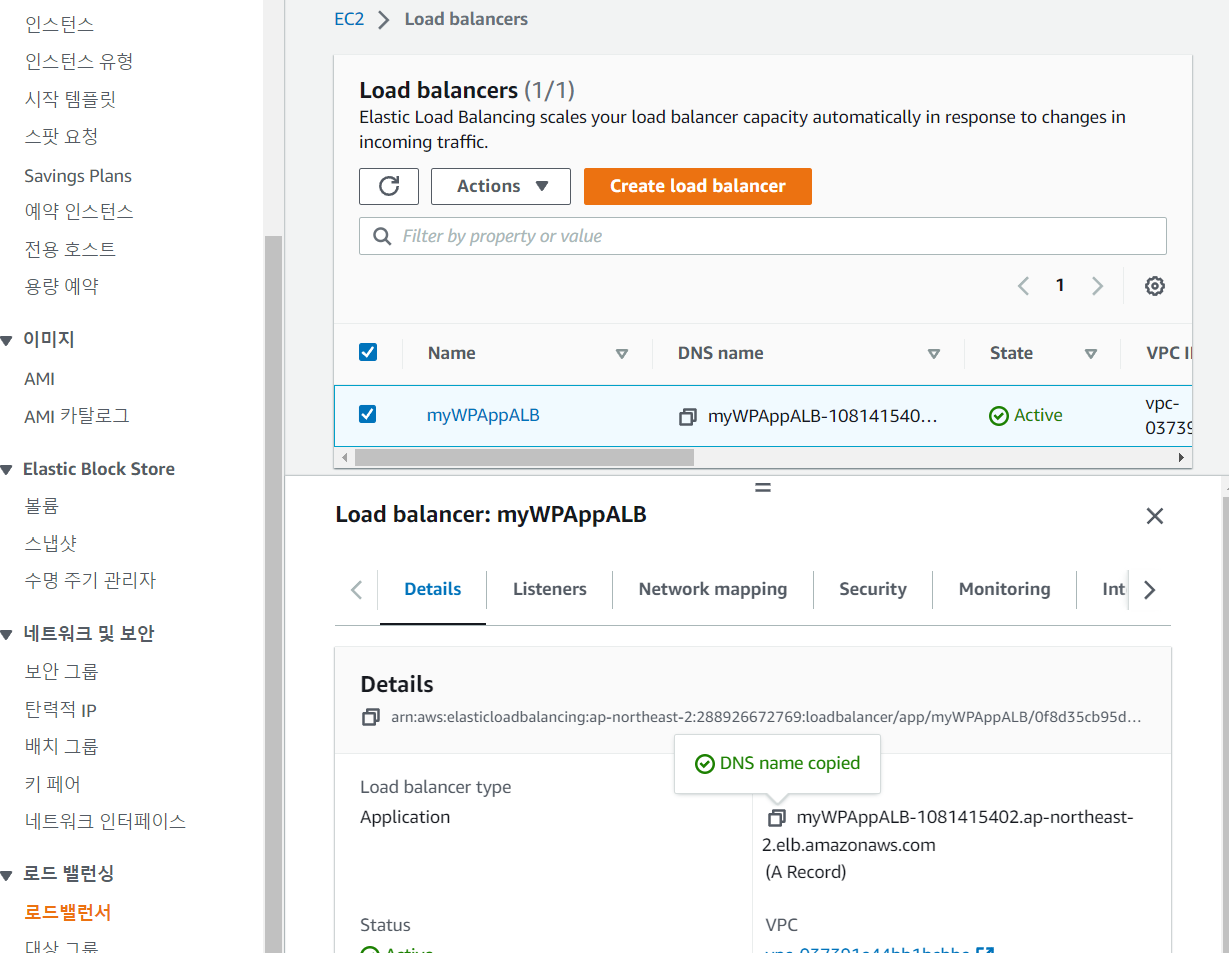Refresh the load balancers list

(x=389, y=186)
